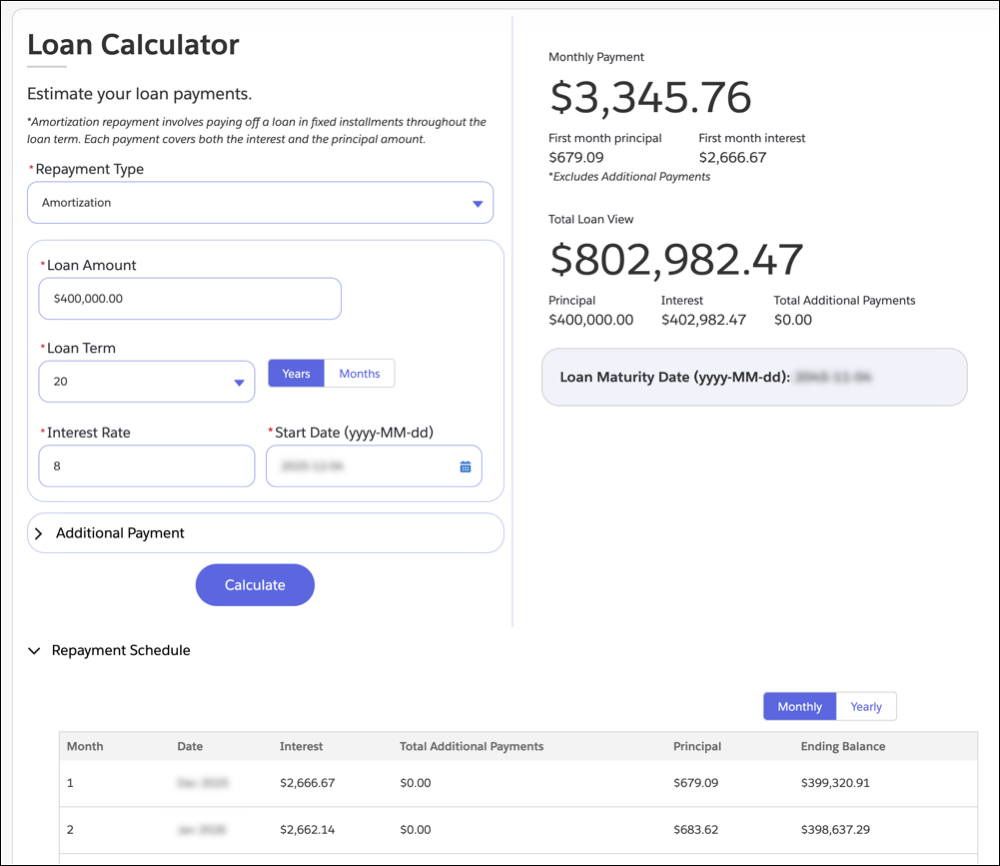Click the Date column header
1000x866 pixels.
coord(190,746)
